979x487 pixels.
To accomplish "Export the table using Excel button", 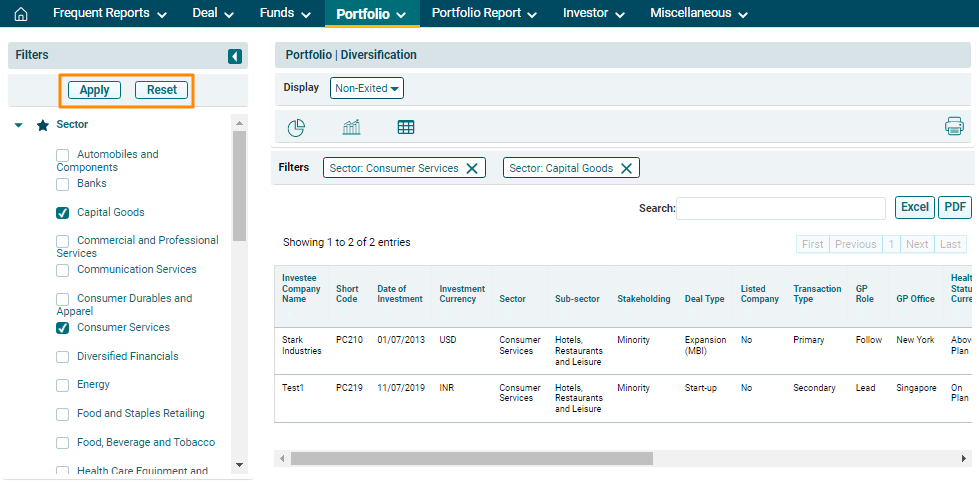I will tap(914, 207).
